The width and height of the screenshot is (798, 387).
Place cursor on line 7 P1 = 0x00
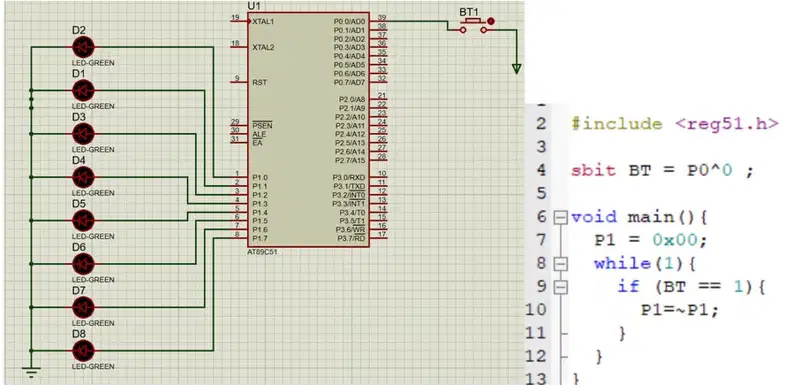pyautogui.click(x=650, y=240)
